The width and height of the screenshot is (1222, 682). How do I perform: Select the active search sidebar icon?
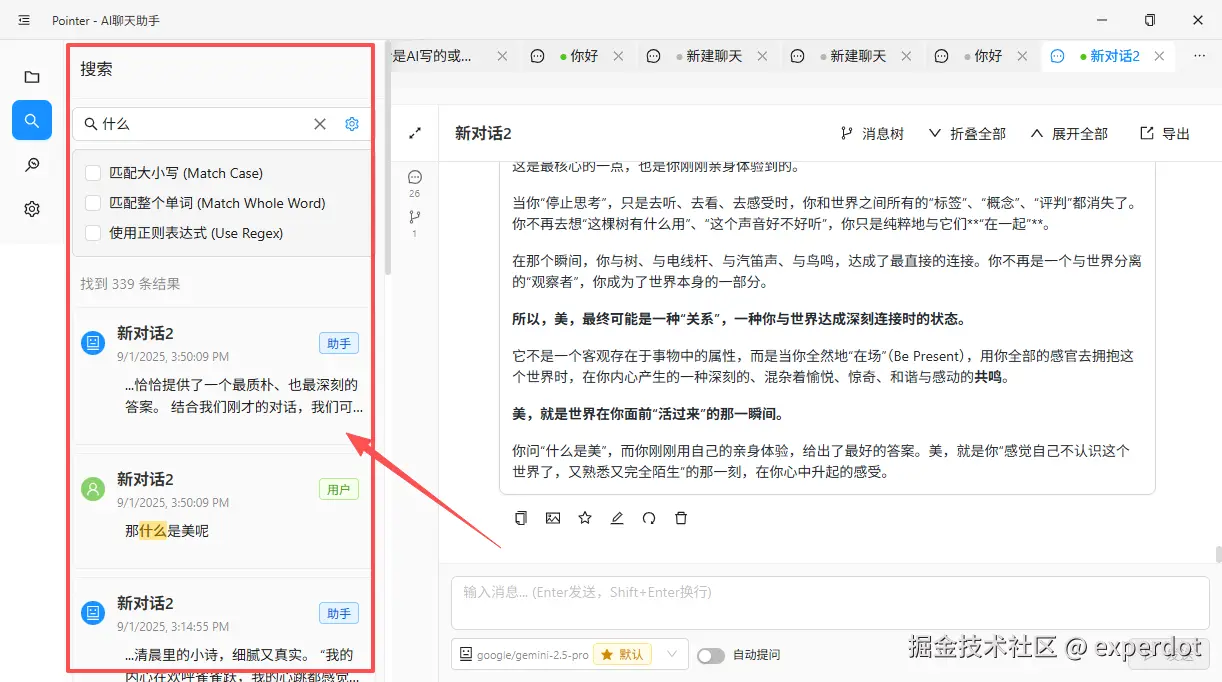point(32,120)
